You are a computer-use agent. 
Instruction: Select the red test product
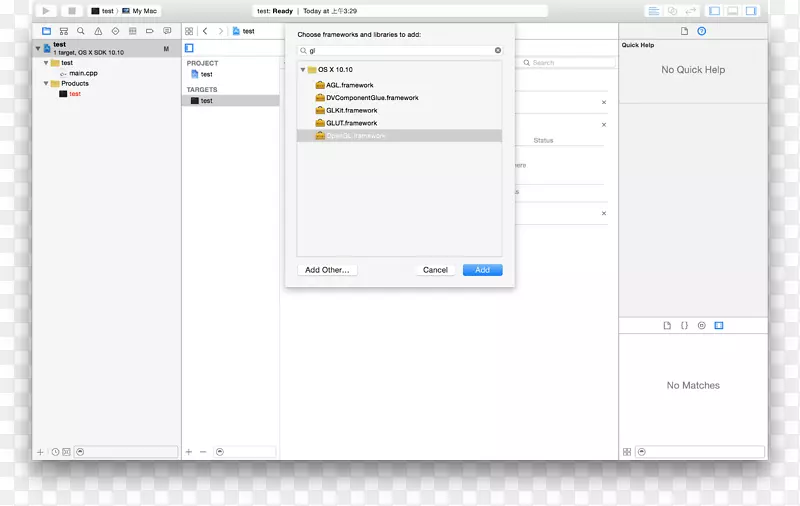click(x=74, y=94)
